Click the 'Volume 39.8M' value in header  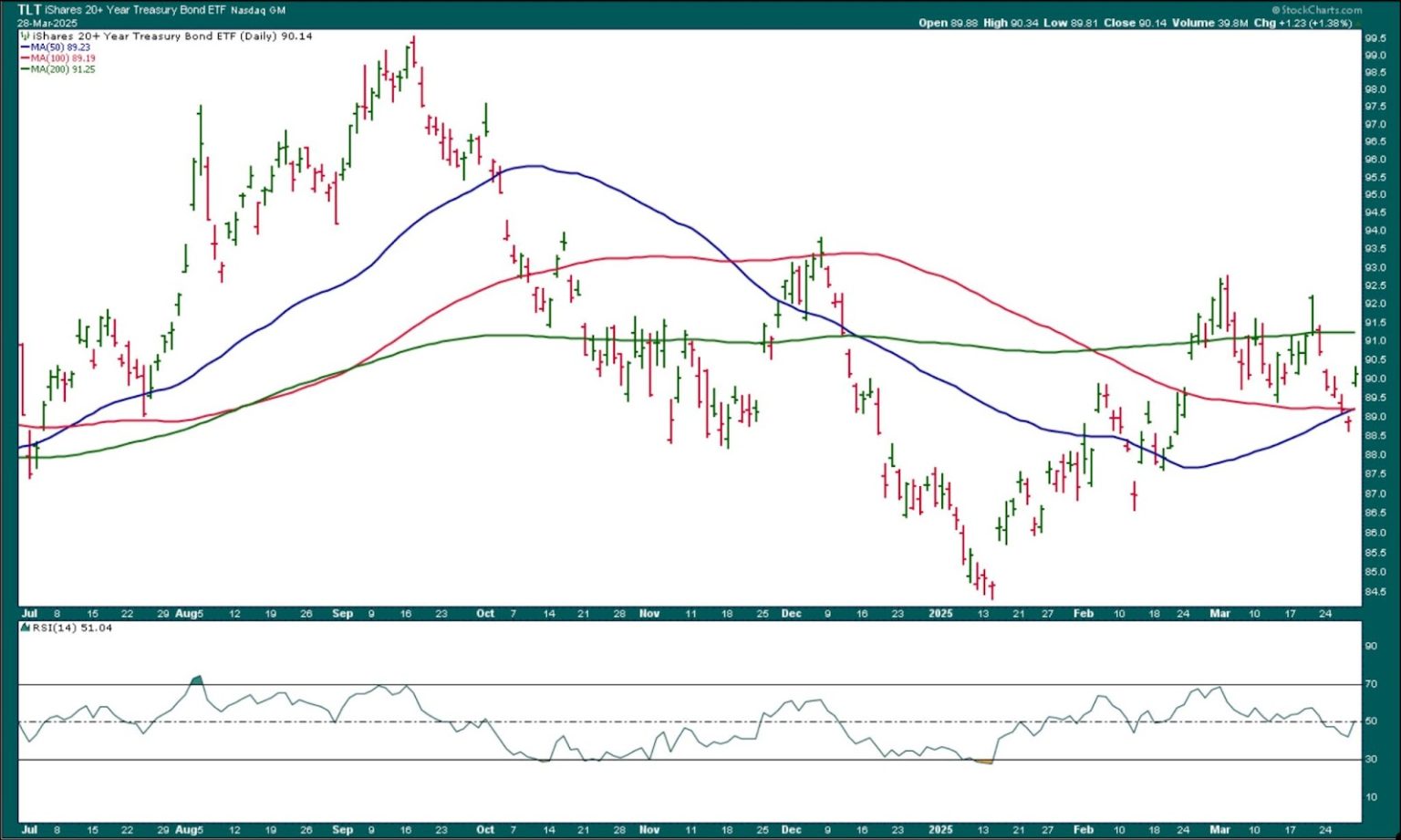point(1209,23)
